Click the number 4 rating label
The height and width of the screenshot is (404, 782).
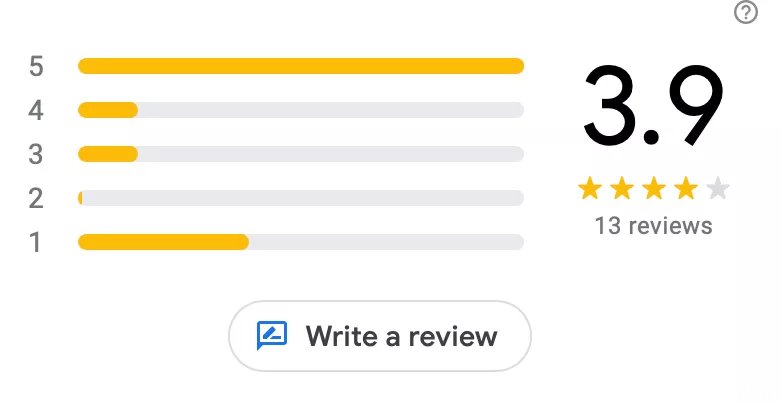point(36,110)
